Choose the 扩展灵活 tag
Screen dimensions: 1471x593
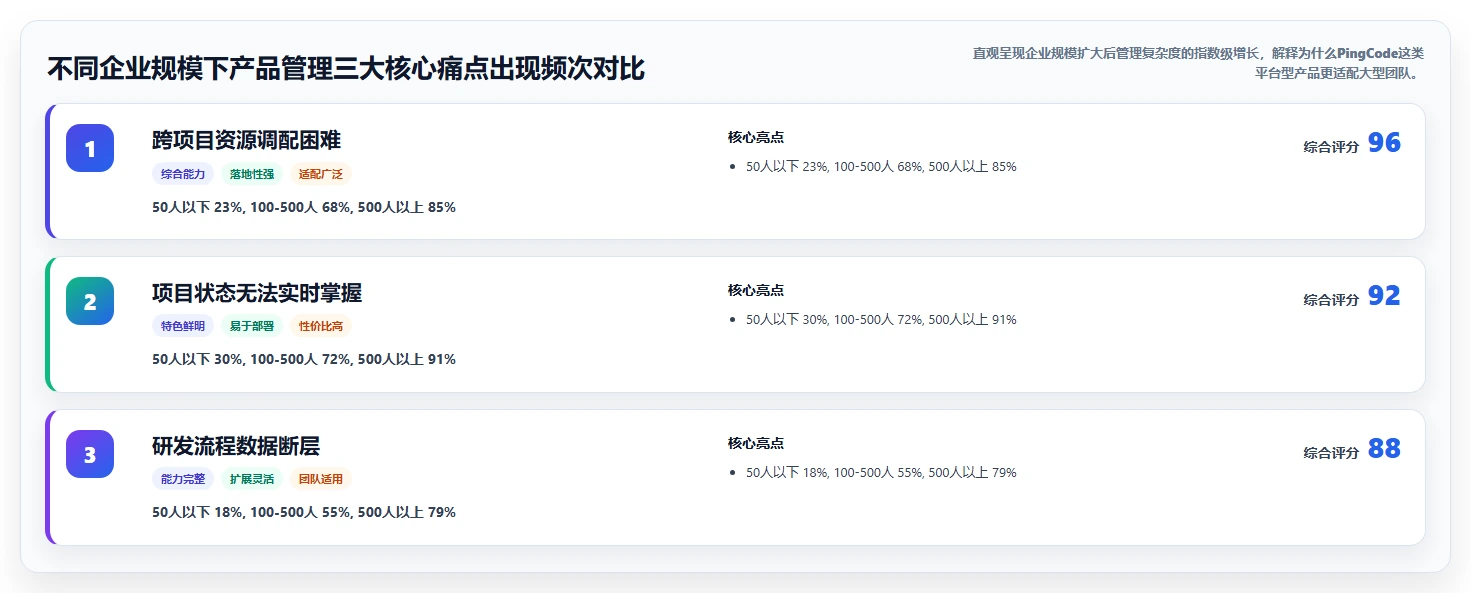[x=252, y=479]
